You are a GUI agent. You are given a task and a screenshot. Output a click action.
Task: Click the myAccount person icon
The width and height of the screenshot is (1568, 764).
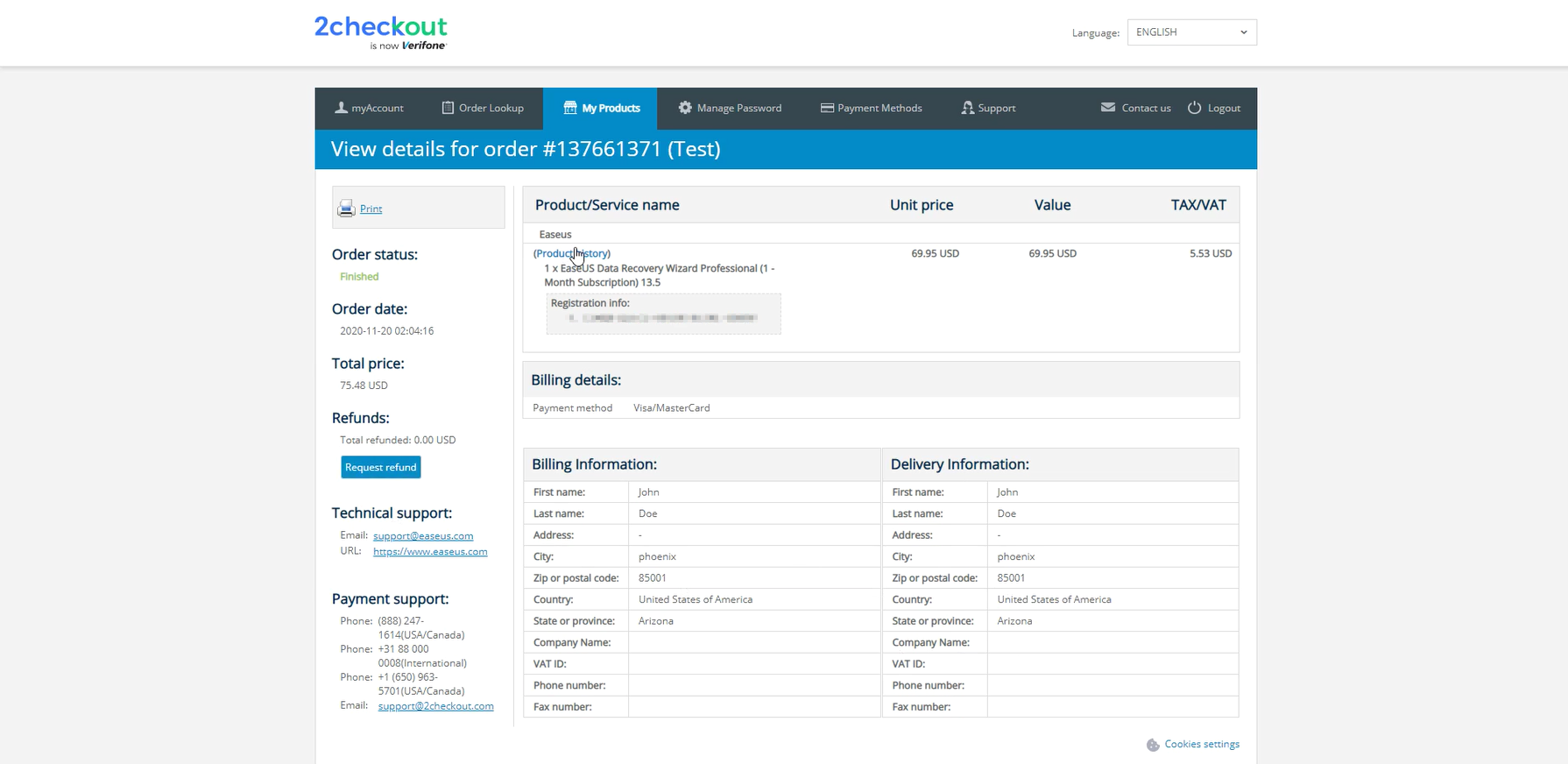pyautogui.click(x=341, y=108)
